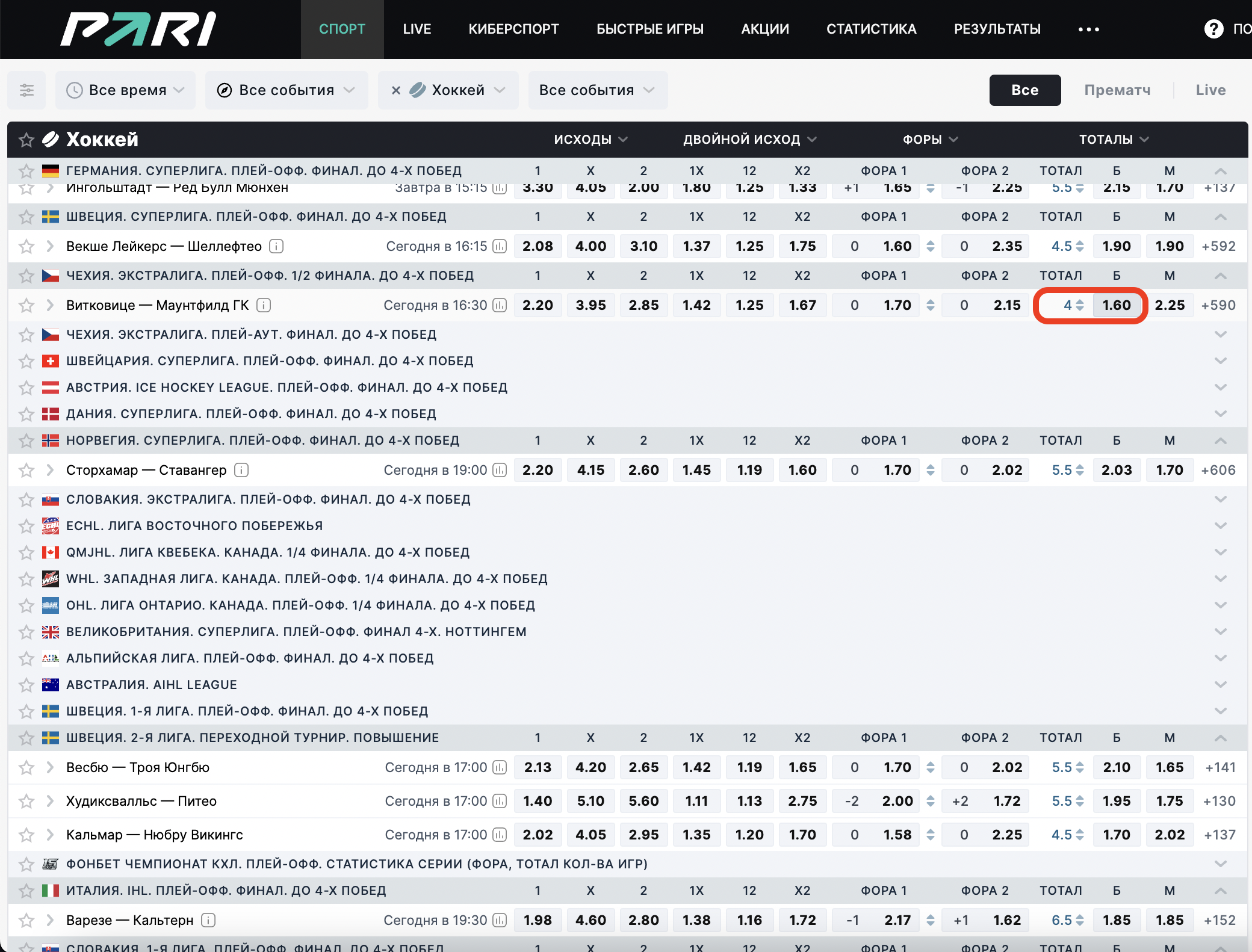Open the Все время dropdown
Screen dimensions: 1252x952
[x=125, y=90]
